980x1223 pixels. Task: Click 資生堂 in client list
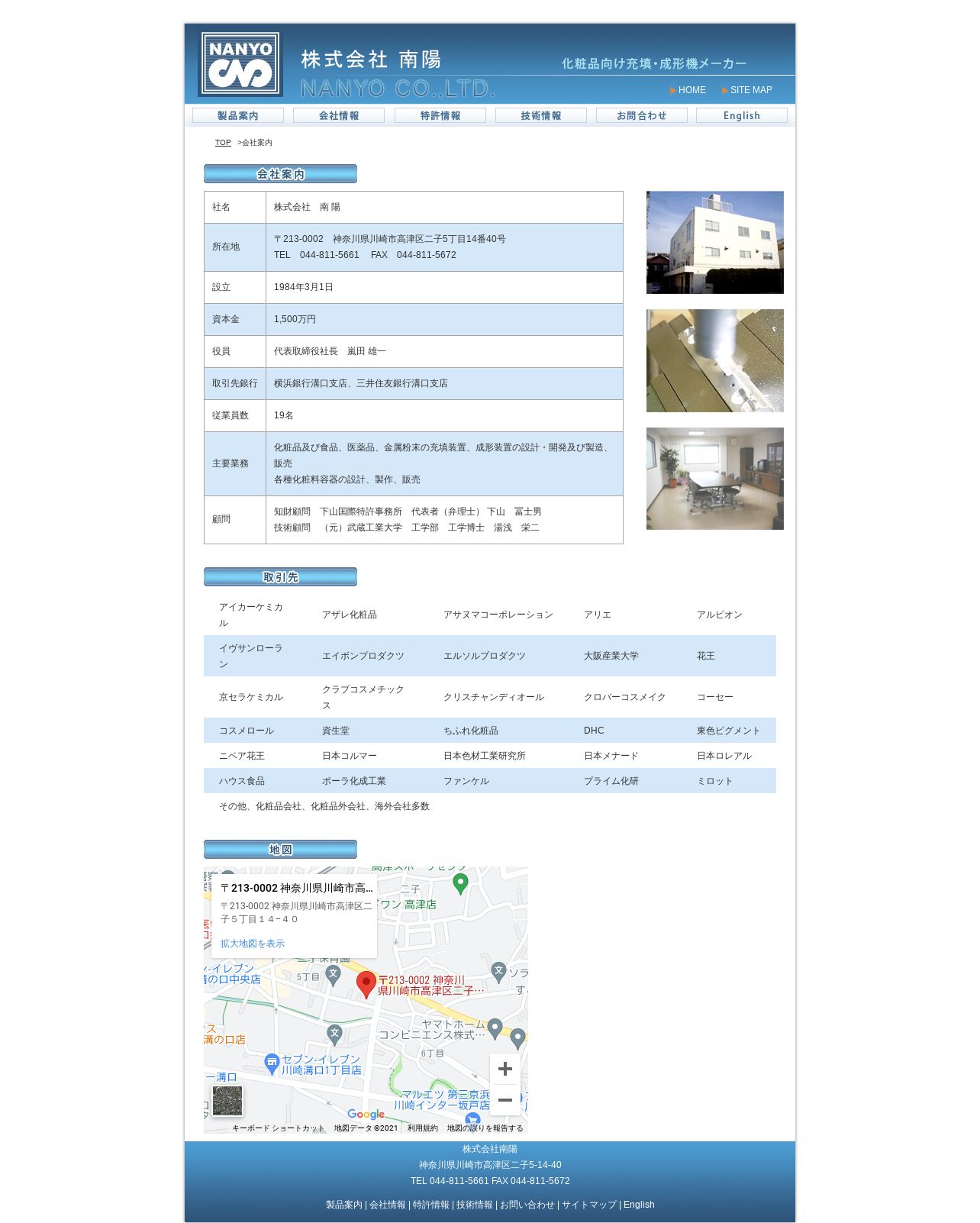pyautogui.click(x=336, y=731)
